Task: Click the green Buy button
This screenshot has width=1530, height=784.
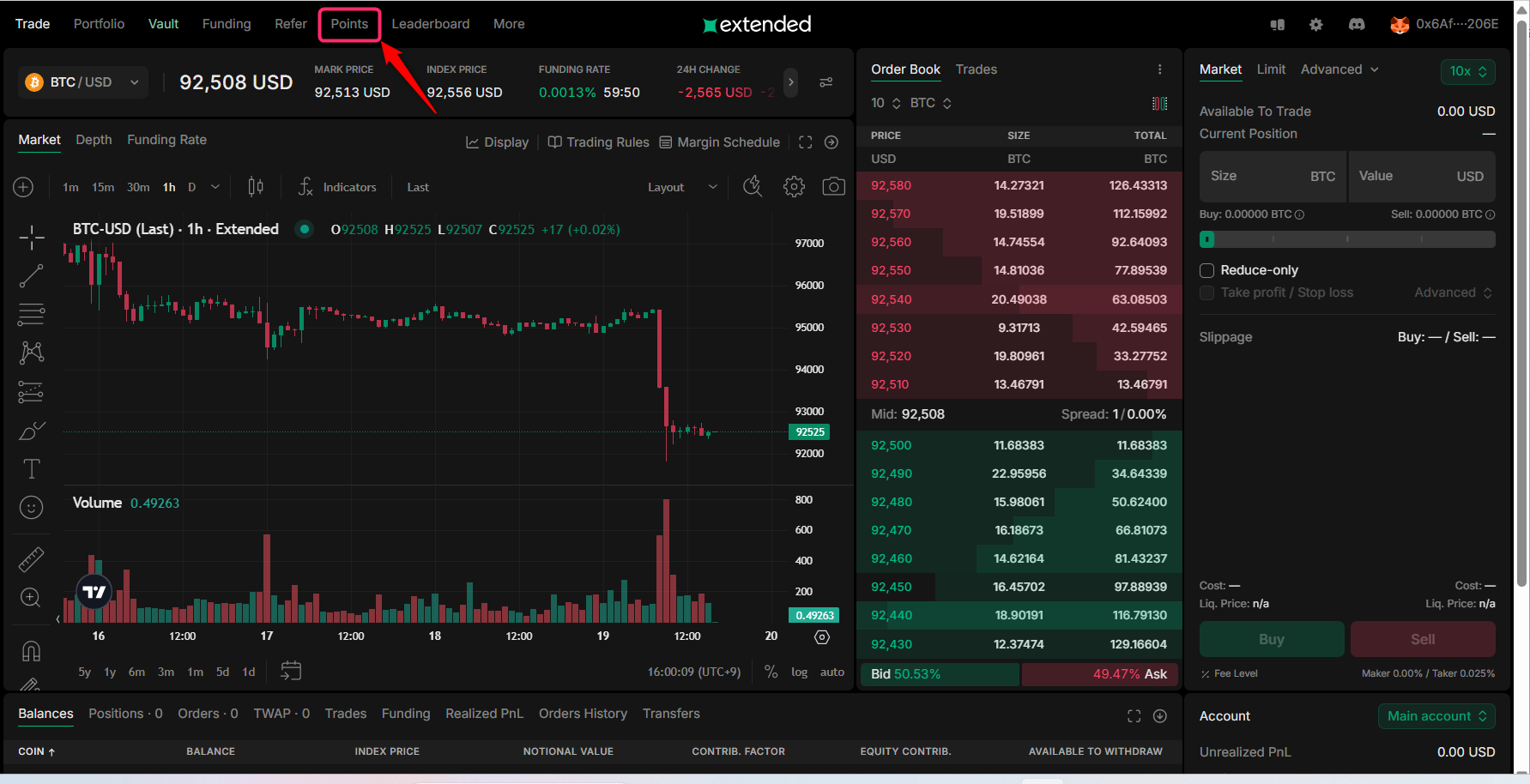Action: point(1271,639)
